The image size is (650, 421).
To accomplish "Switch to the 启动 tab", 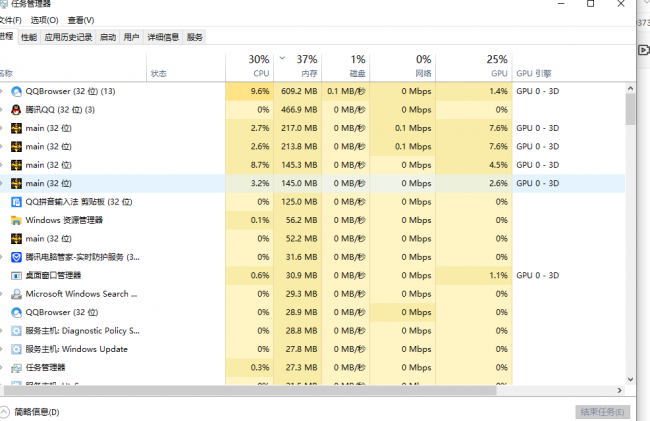I will pos(108,37).
